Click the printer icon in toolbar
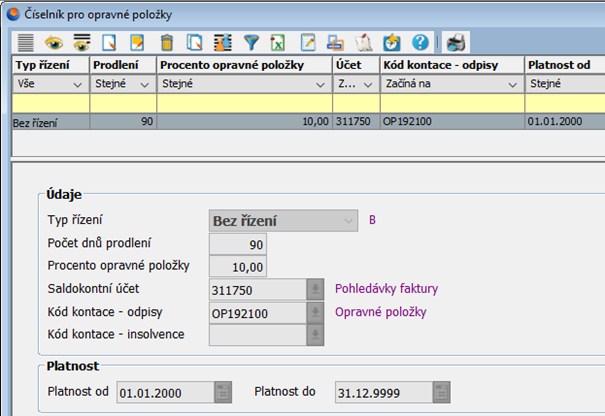Image resolution: width=605 pixels, height=416 pixels. point(456,42)
